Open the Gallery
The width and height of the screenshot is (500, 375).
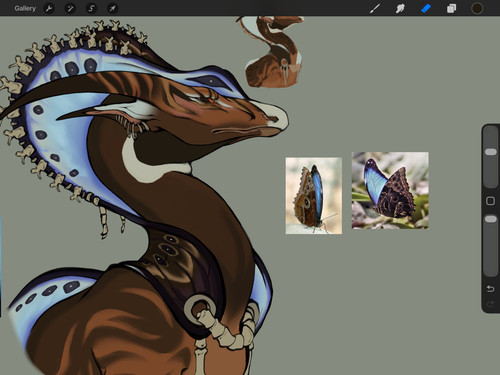(x=25, y=8)
